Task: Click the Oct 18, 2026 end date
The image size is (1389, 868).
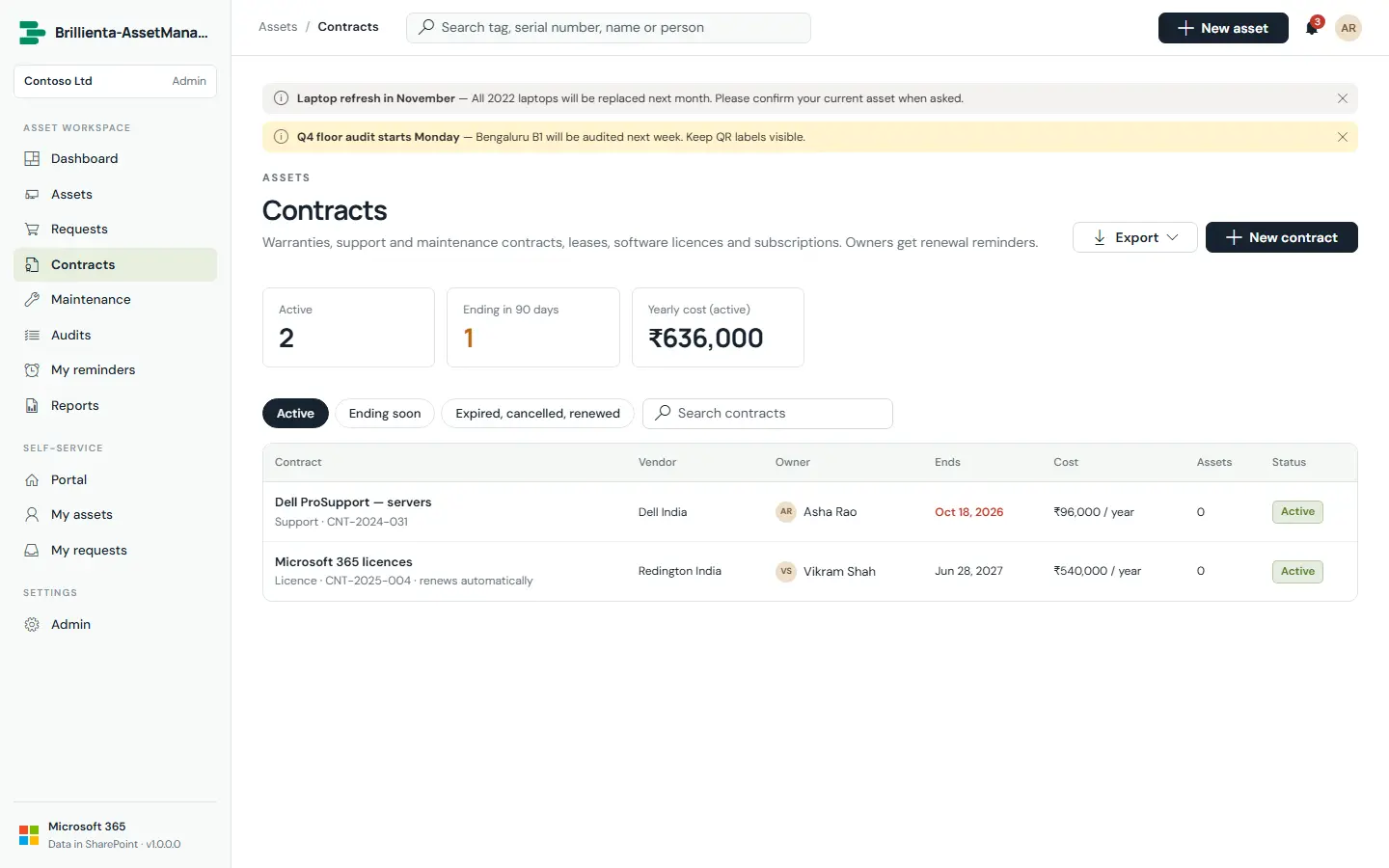Action: (968, 512)
